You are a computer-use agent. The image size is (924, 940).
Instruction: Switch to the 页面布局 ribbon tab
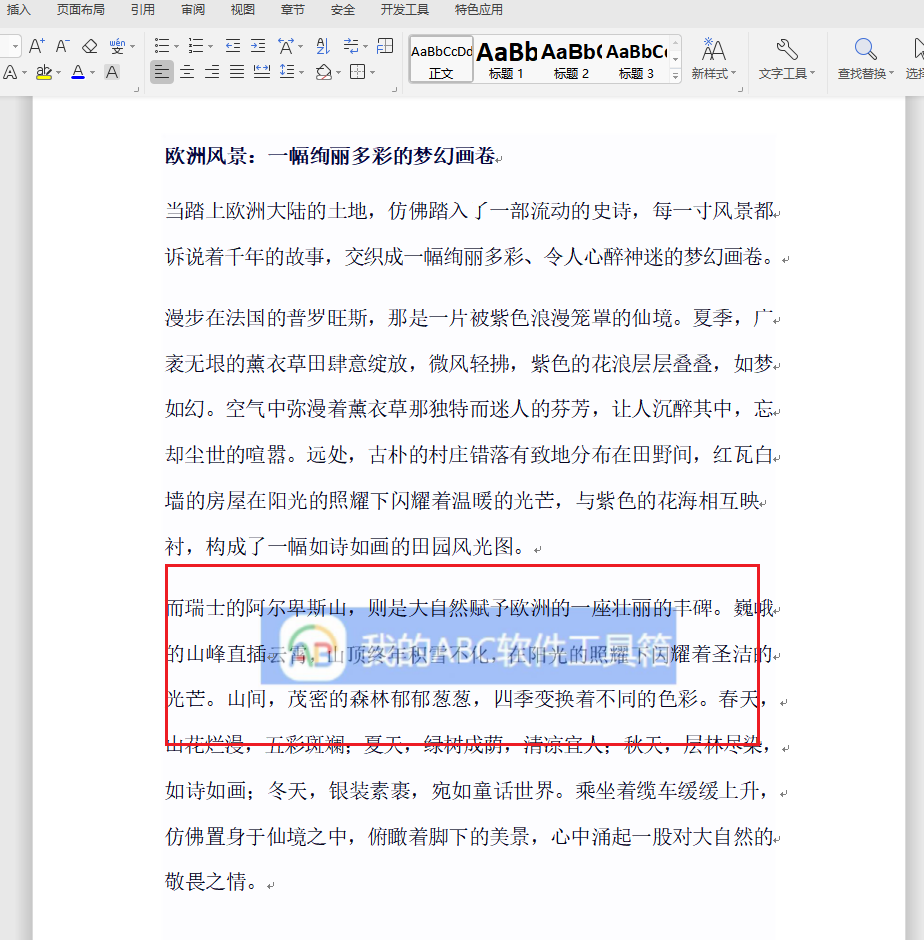pos(80,10)
